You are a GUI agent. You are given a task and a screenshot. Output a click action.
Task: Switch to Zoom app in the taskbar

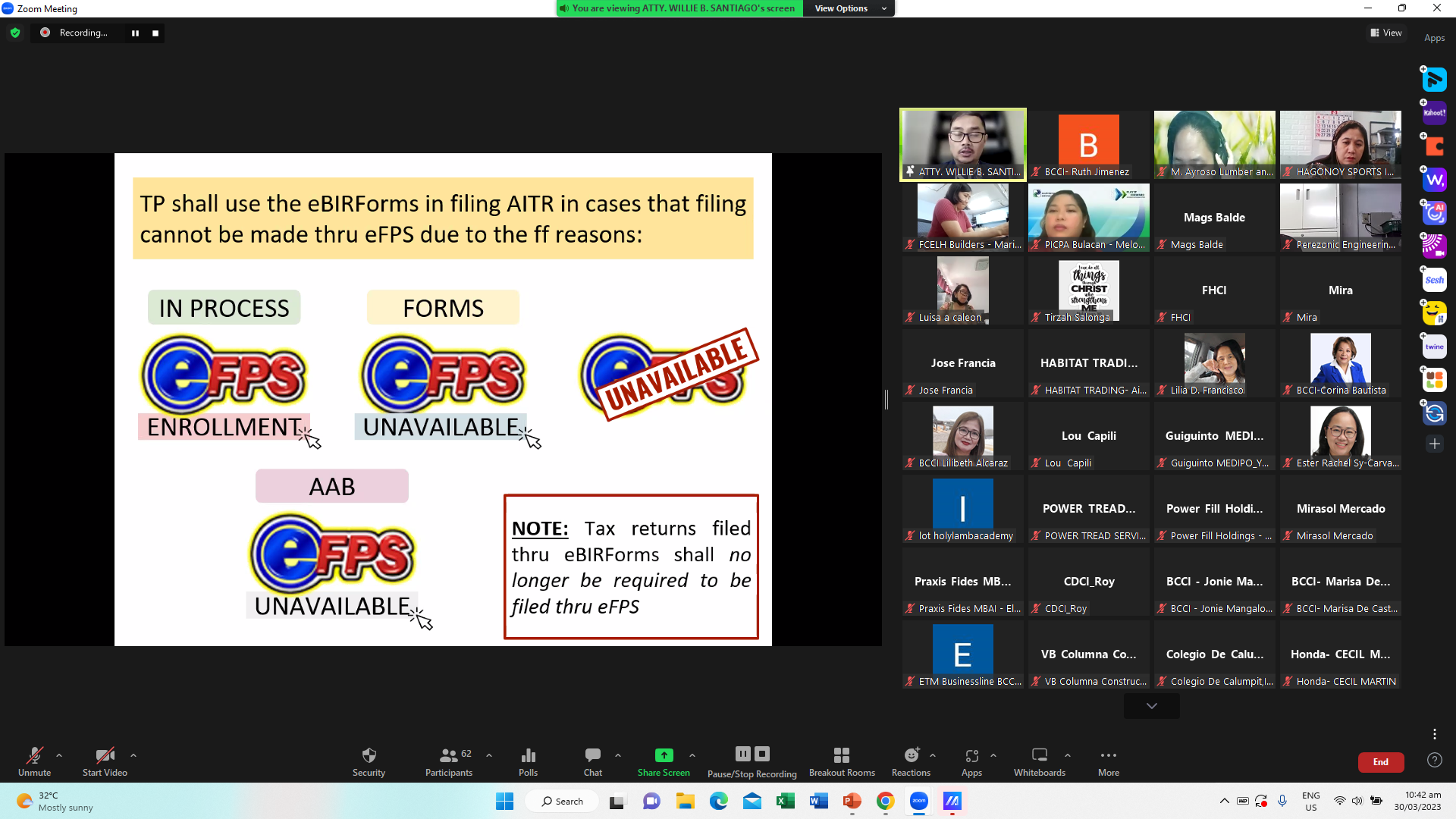point(919,801)
